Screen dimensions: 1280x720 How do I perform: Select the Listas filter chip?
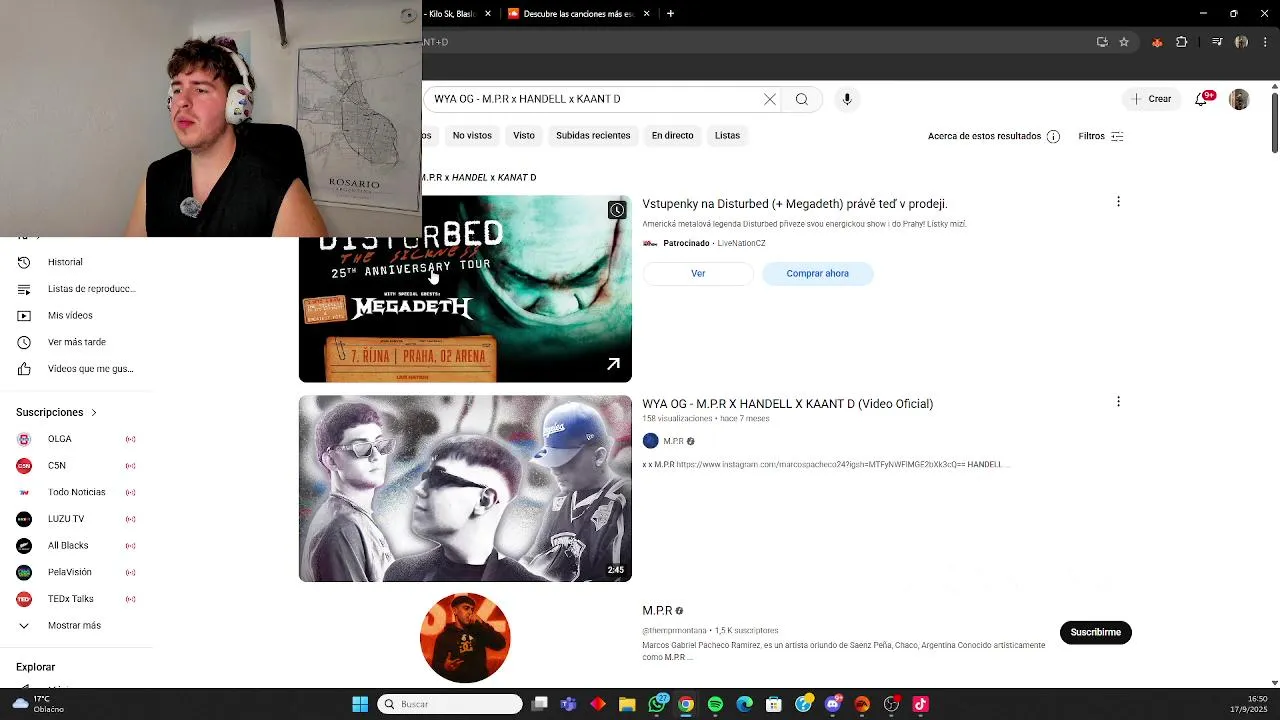pos(727,135)
